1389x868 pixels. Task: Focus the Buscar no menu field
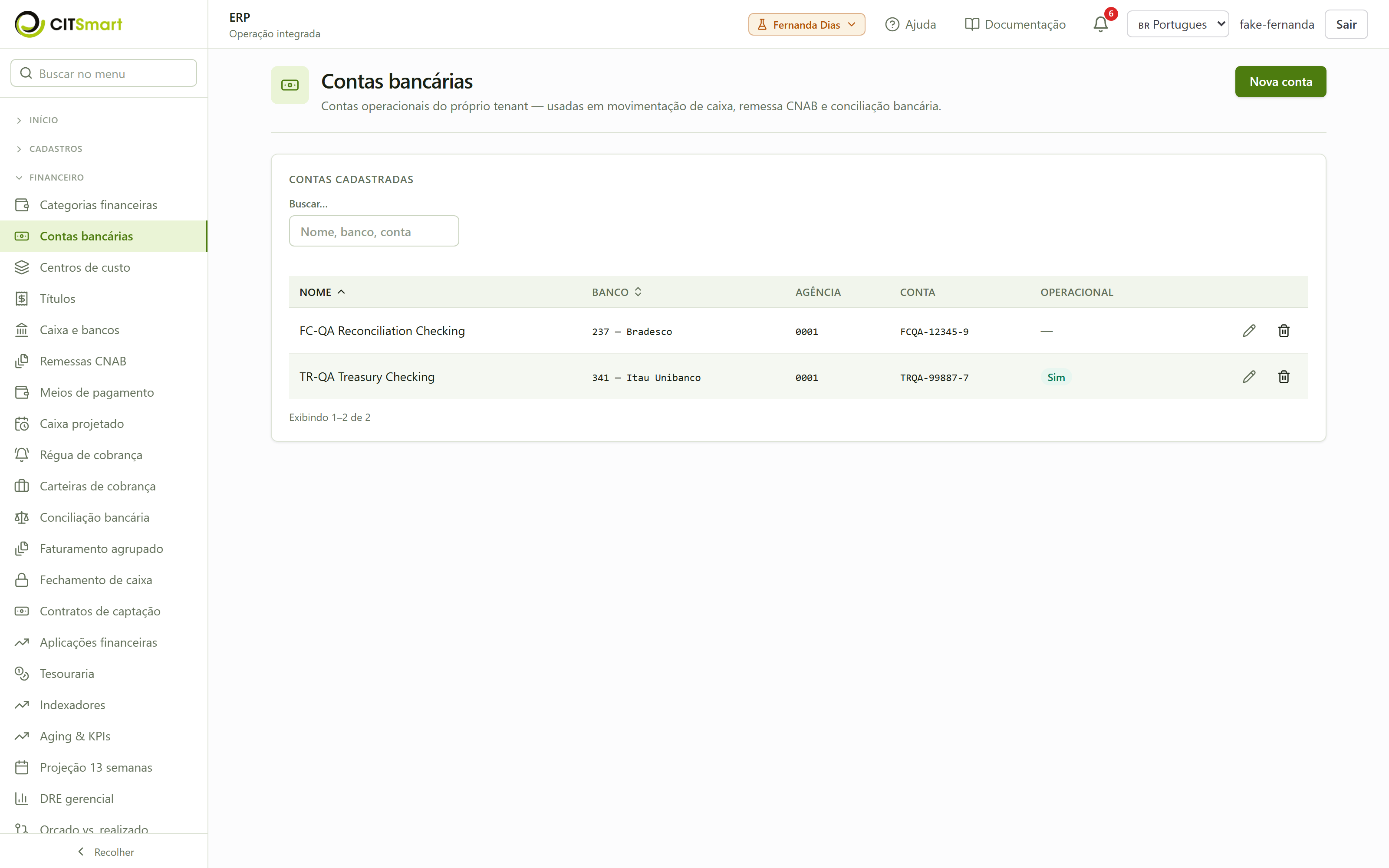[104, 73]
